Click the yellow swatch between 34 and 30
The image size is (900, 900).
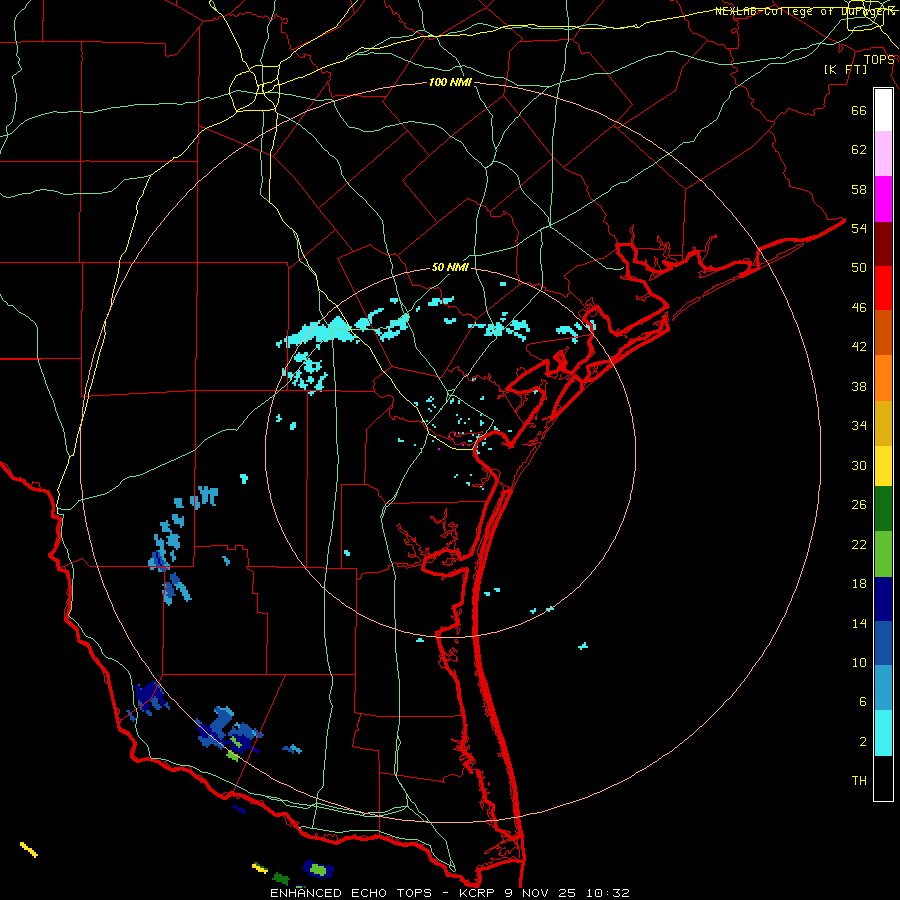pos(883,466)
